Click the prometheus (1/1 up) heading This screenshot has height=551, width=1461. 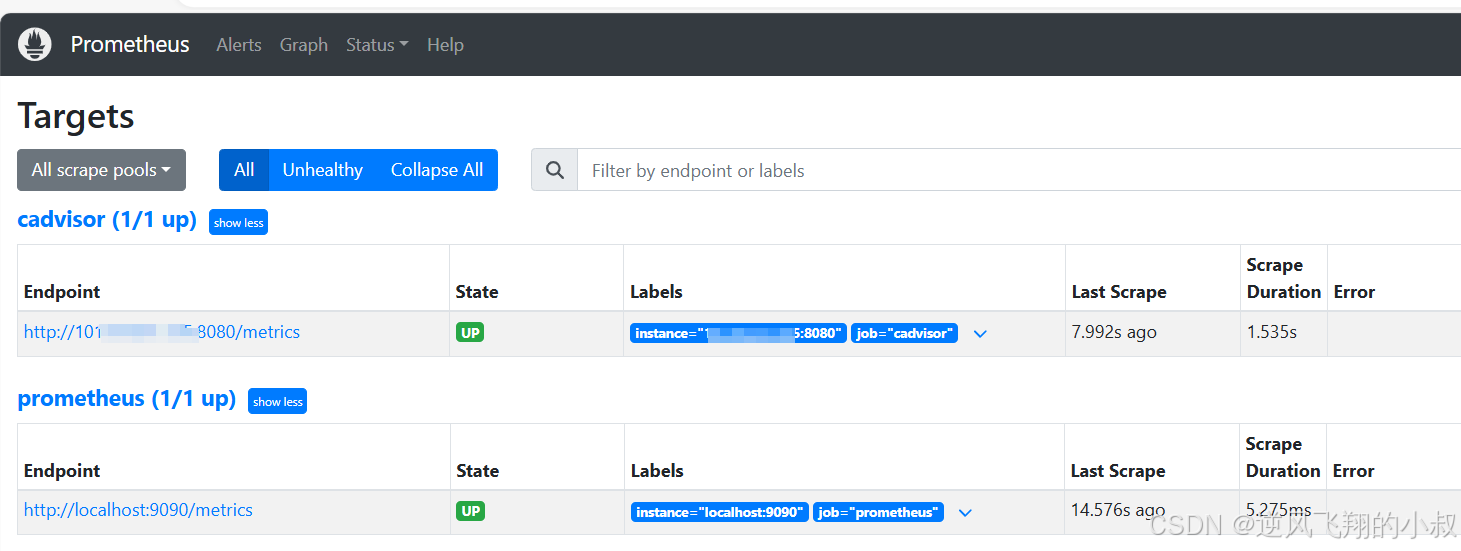pos(127,399)
